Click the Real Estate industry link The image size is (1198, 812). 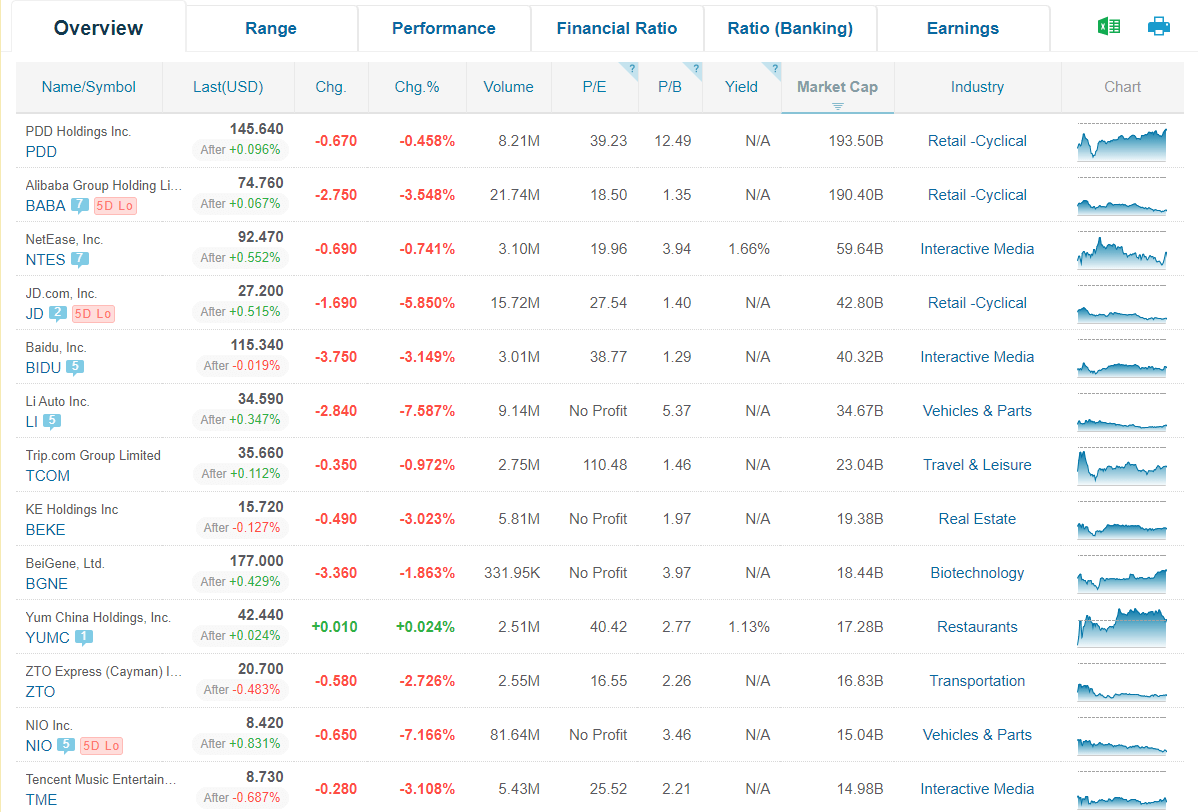pyautogui.click(x=977, y=519)
